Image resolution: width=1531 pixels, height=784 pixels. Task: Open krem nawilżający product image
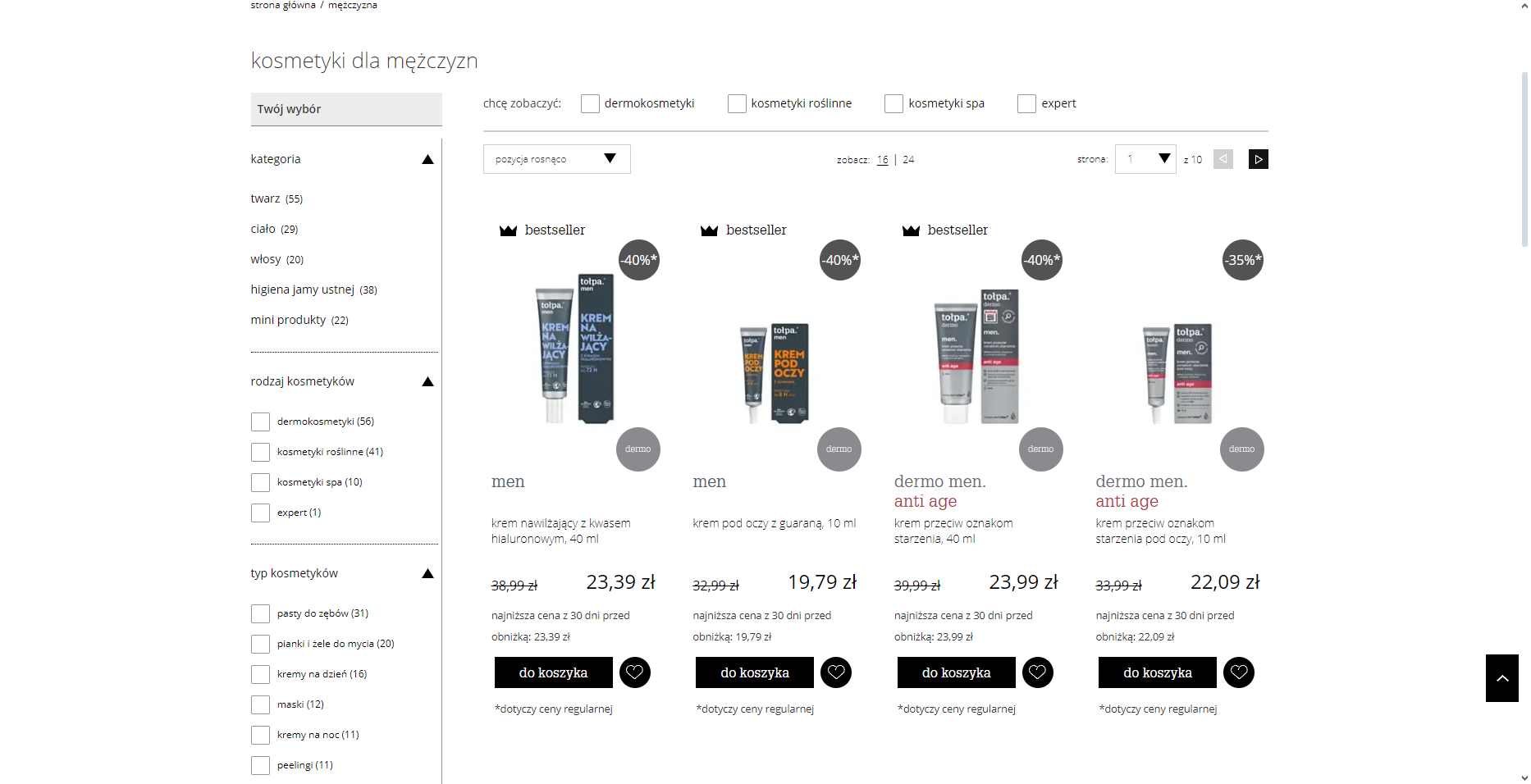(x=574, y=349)
